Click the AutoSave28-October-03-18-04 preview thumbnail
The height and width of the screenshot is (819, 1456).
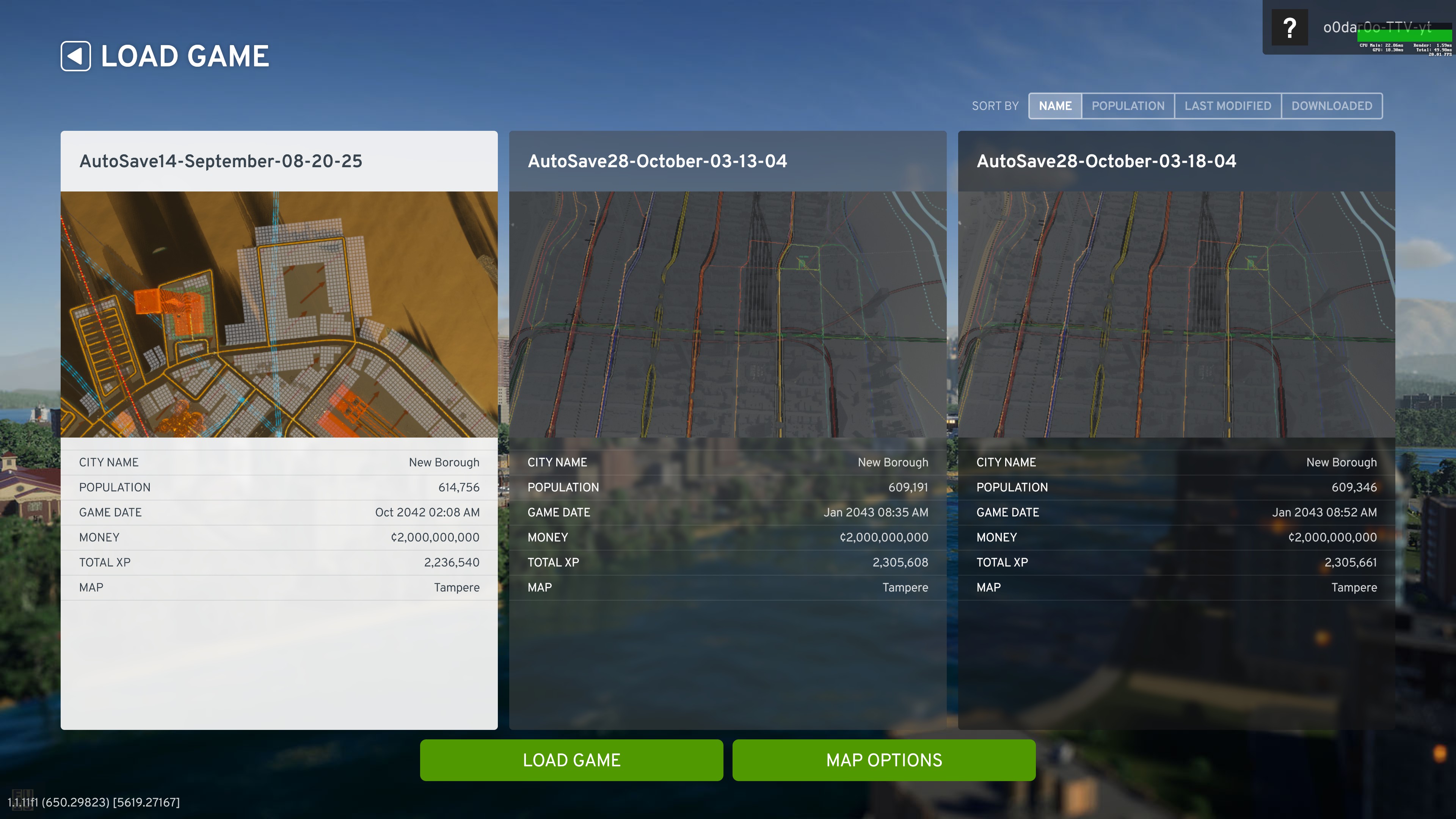click(x=1176, y=314)
